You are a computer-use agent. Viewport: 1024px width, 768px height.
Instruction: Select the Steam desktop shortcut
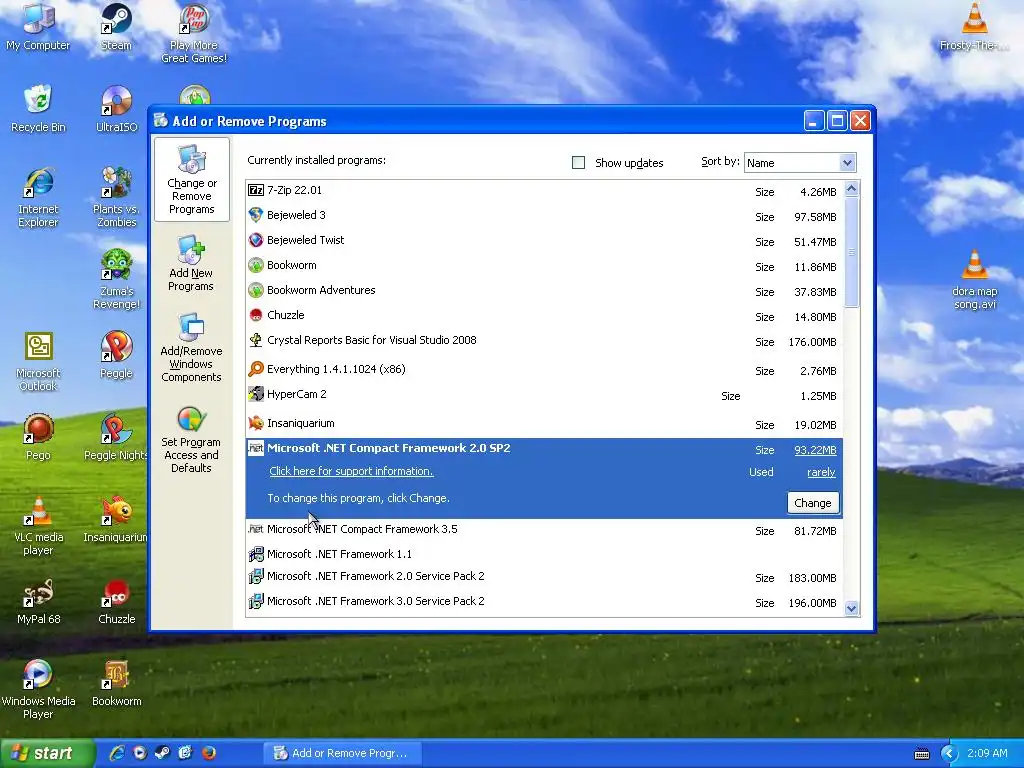coord(116,27)
